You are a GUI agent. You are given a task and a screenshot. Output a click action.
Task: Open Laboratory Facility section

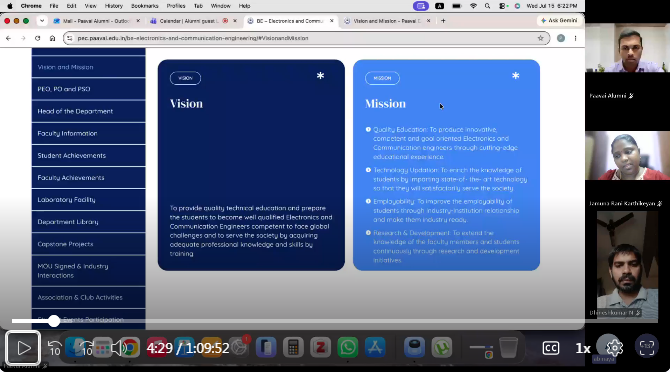(x=88, y=199)
